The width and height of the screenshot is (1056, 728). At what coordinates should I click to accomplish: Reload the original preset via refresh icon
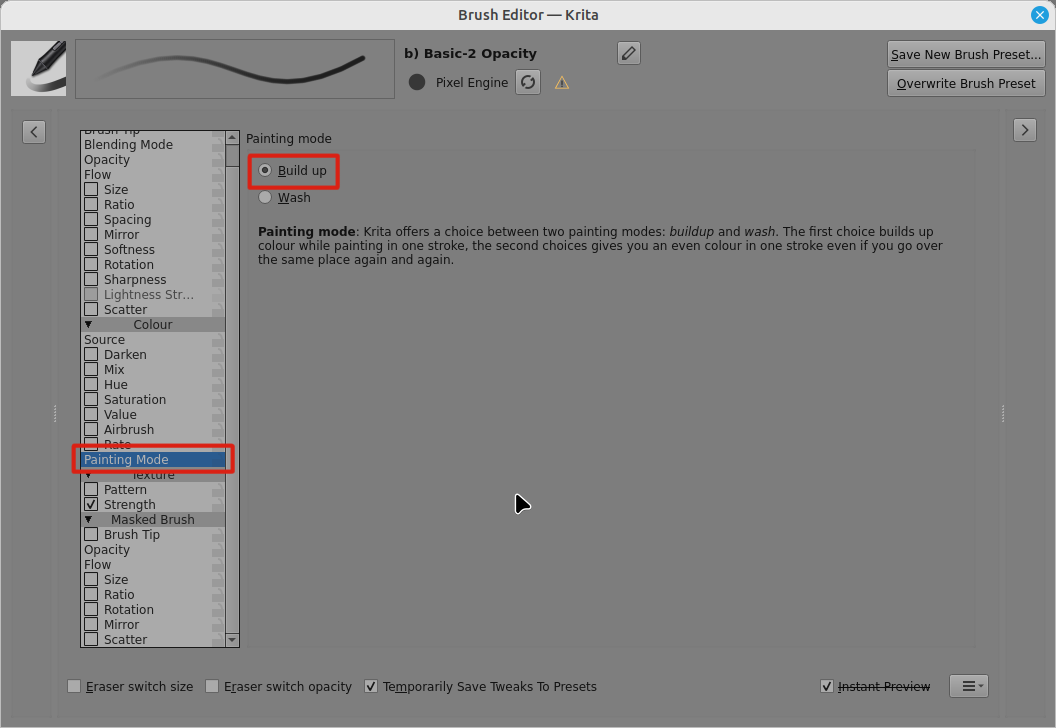coord(528,82)
